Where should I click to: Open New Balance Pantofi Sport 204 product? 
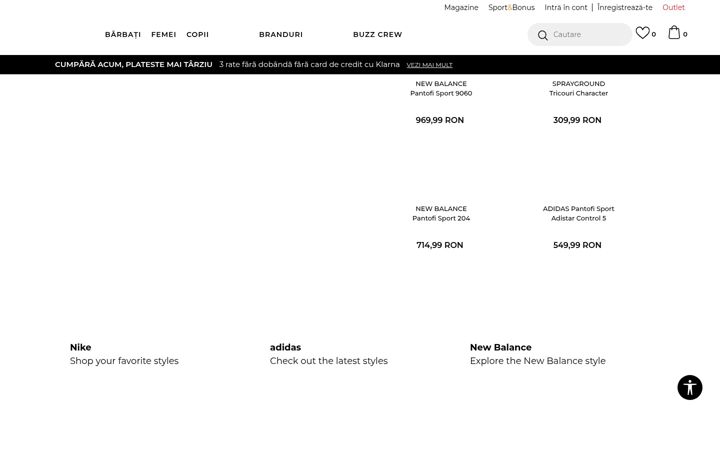441,213
